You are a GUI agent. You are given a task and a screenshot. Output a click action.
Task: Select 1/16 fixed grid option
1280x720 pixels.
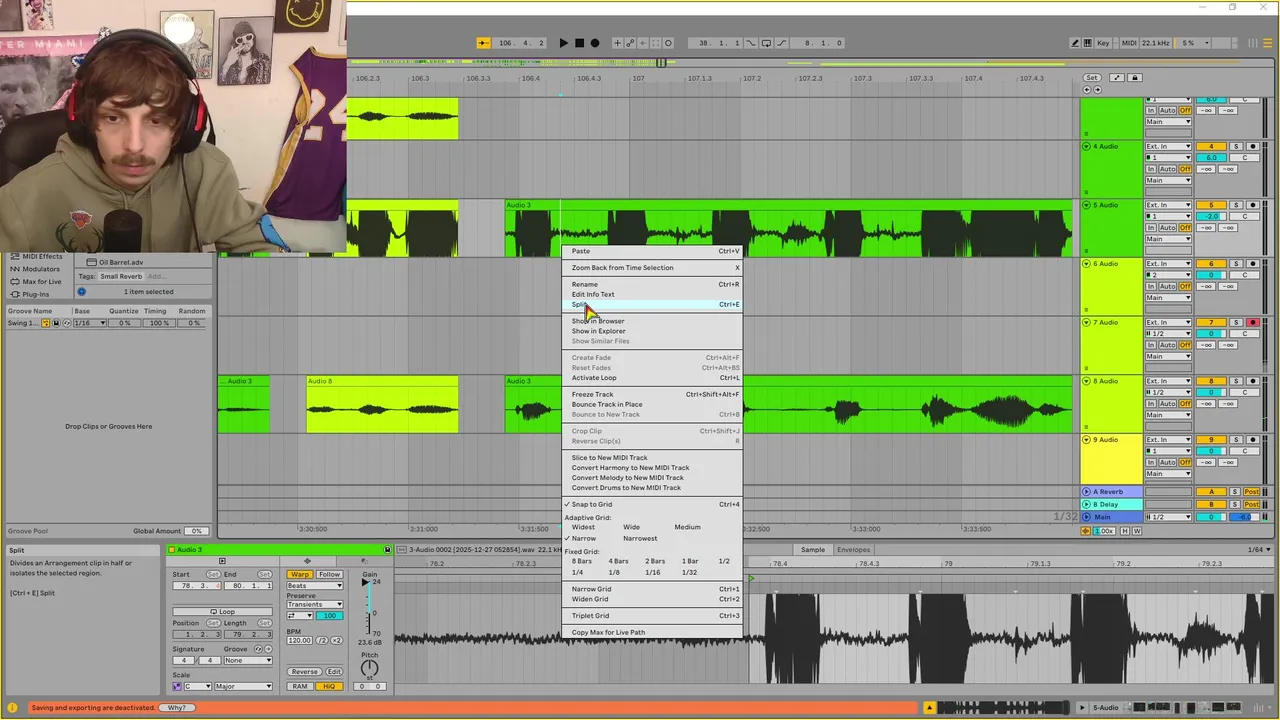[652, 572]
